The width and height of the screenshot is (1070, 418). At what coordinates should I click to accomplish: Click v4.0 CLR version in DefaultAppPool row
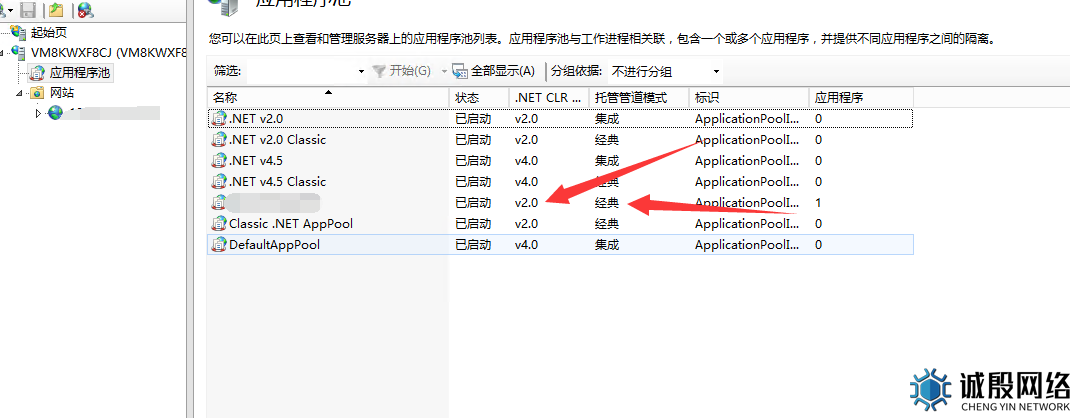527,245
